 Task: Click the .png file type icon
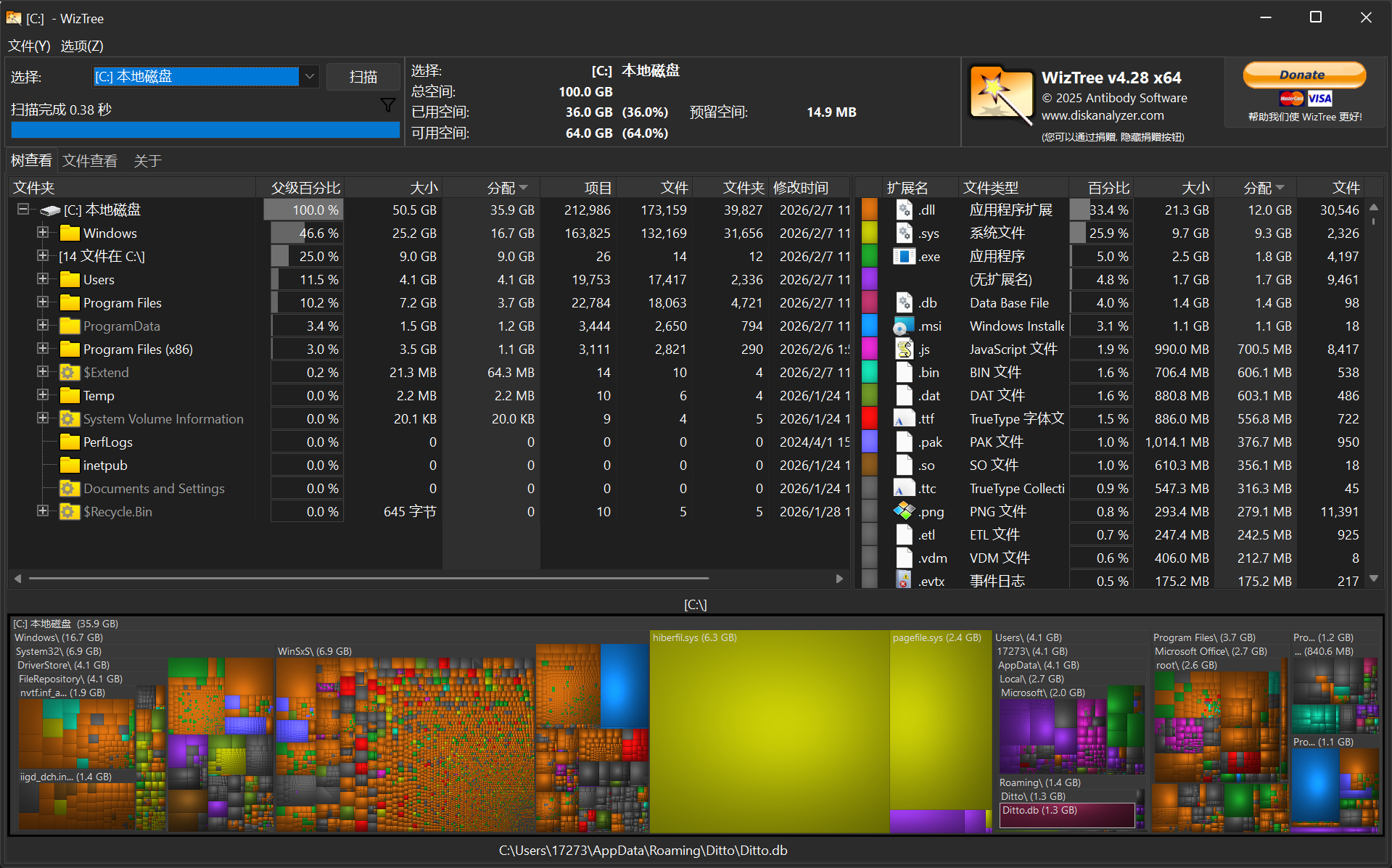(x=904, y=511)
